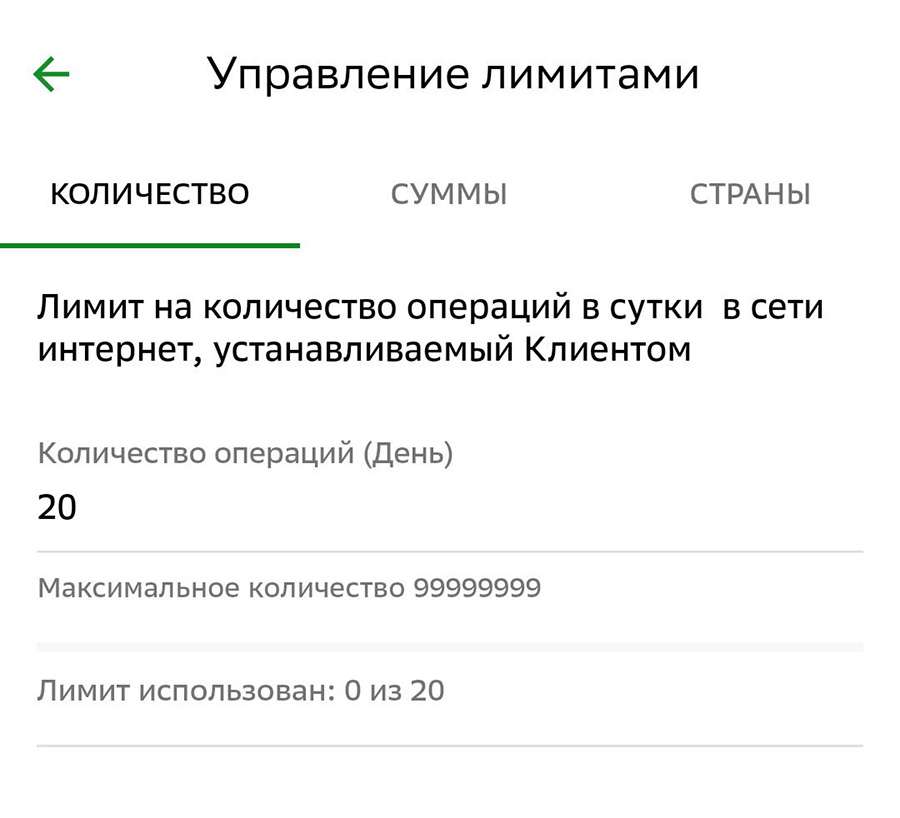The width and height of the screenshot is (900, 818).
Task: Return to previous screen via back arrow
Action: point(53,72)
